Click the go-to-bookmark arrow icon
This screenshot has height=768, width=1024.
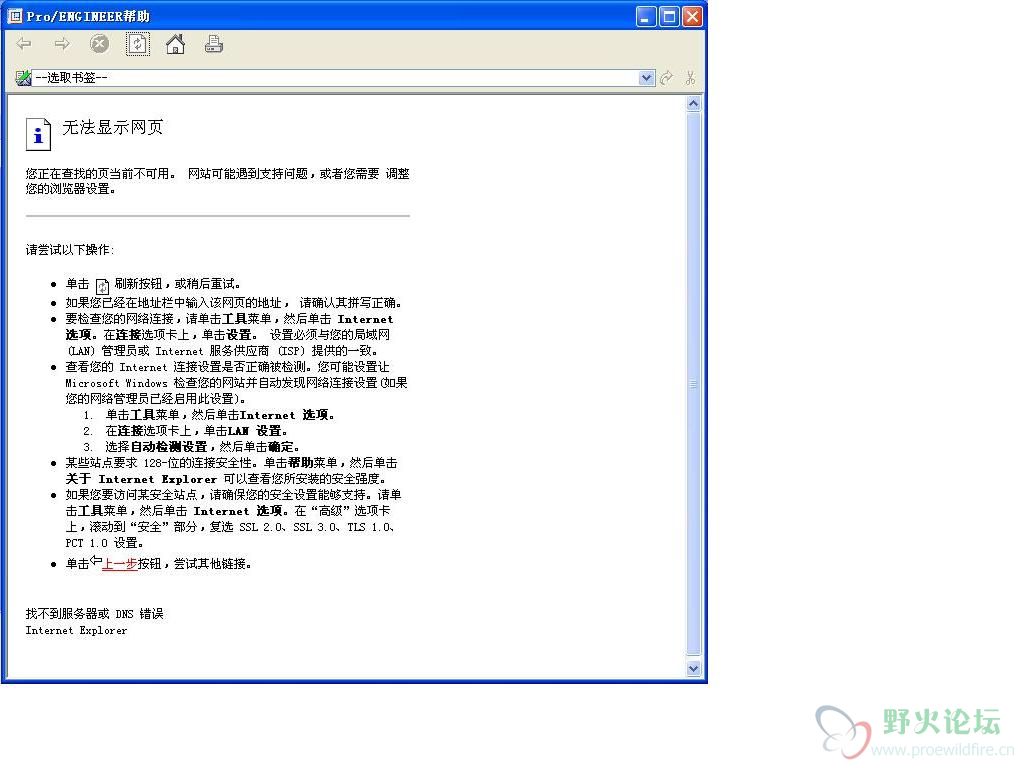[667, 78]
